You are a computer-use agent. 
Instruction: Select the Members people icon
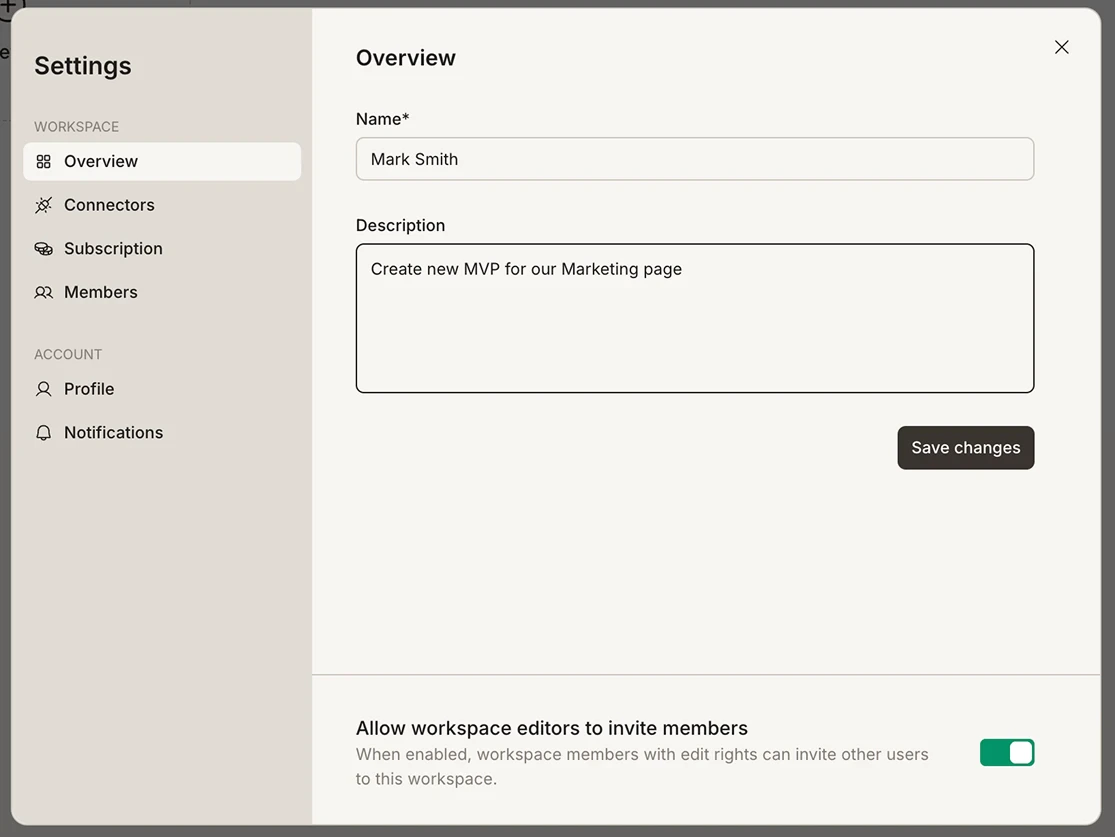(x=43, y=292)
